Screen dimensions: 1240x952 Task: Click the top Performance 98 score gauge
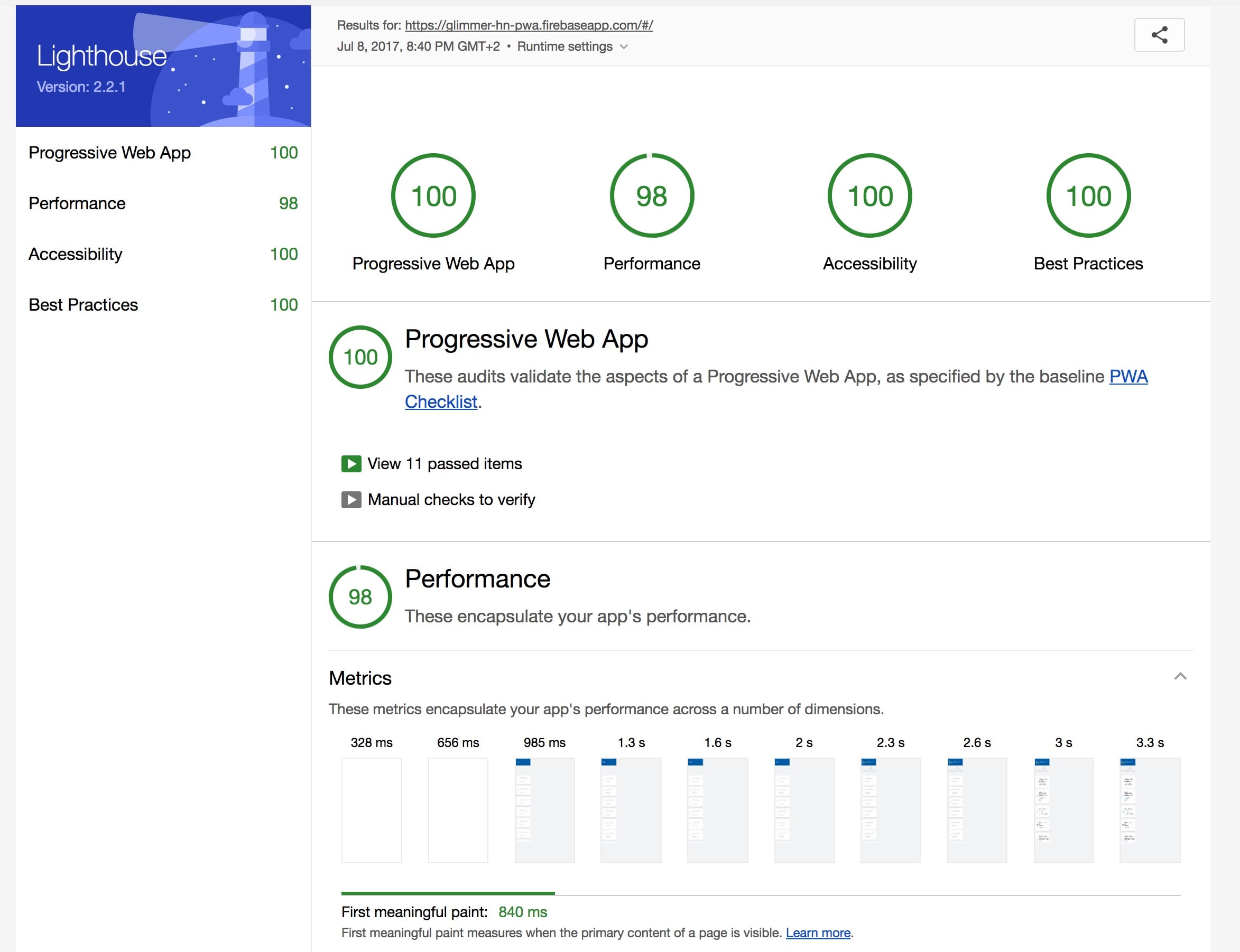tap(652, 195)
